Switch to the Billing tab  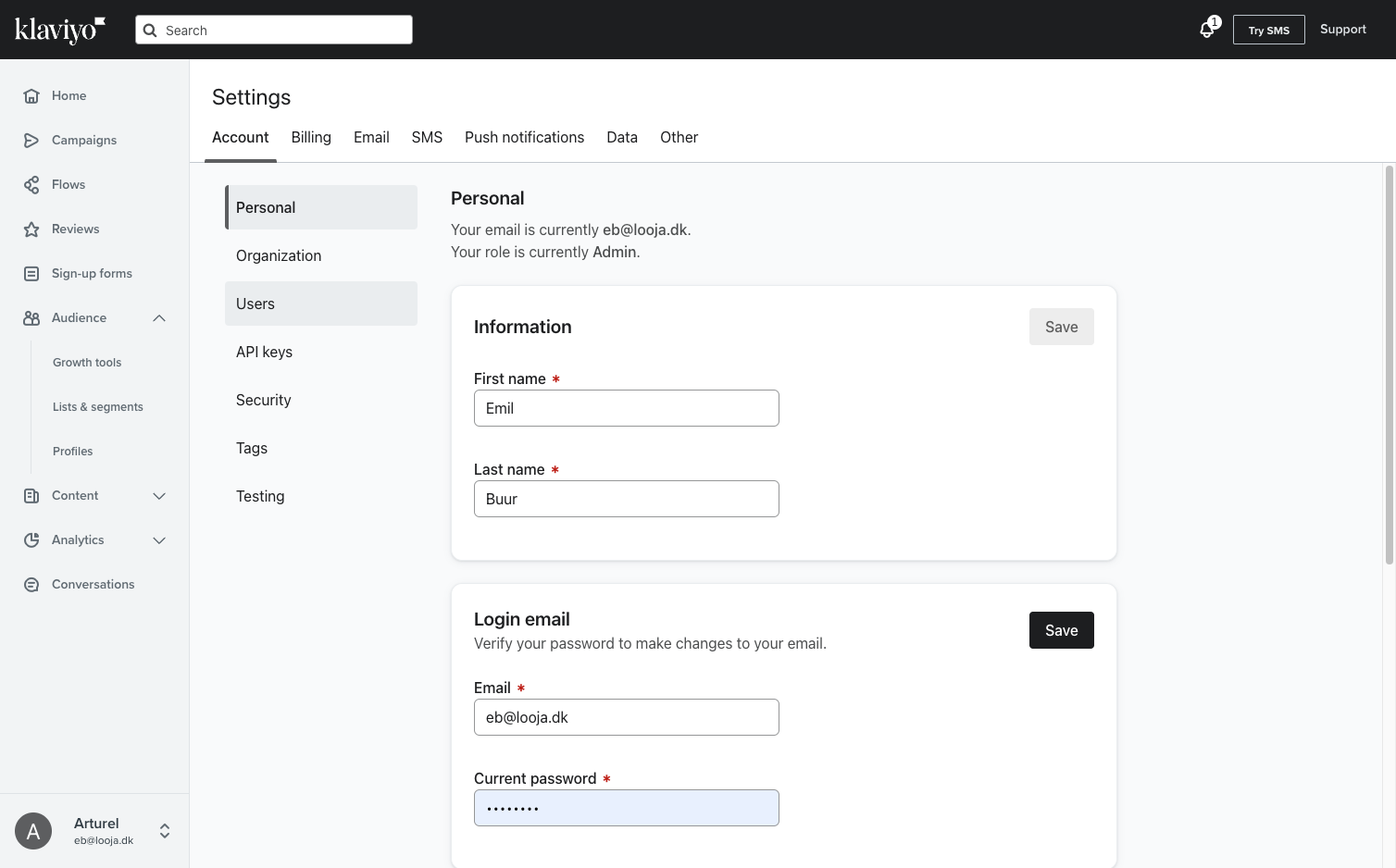click(x=311, y=137)
